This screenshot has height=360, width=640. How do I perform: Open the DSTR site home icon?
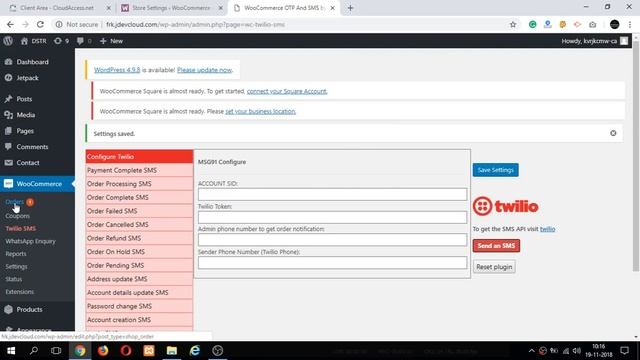[x=24, y=41]
